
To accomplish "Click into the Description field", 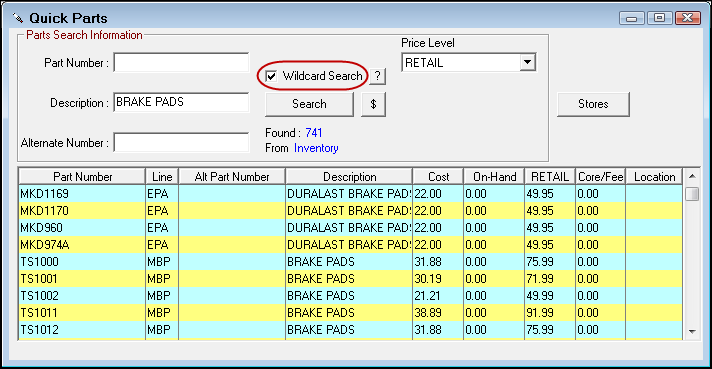I will 181,102.
